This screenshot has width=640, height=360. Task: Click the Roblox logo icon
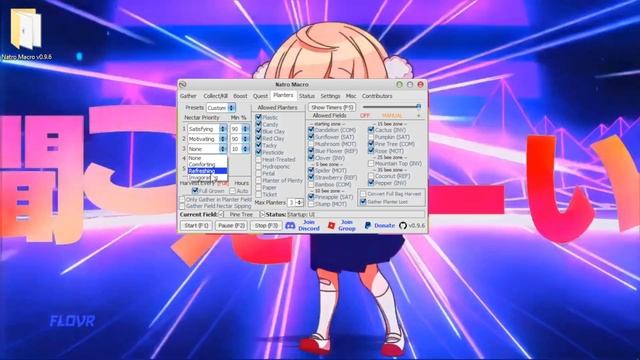click(331, 225)
